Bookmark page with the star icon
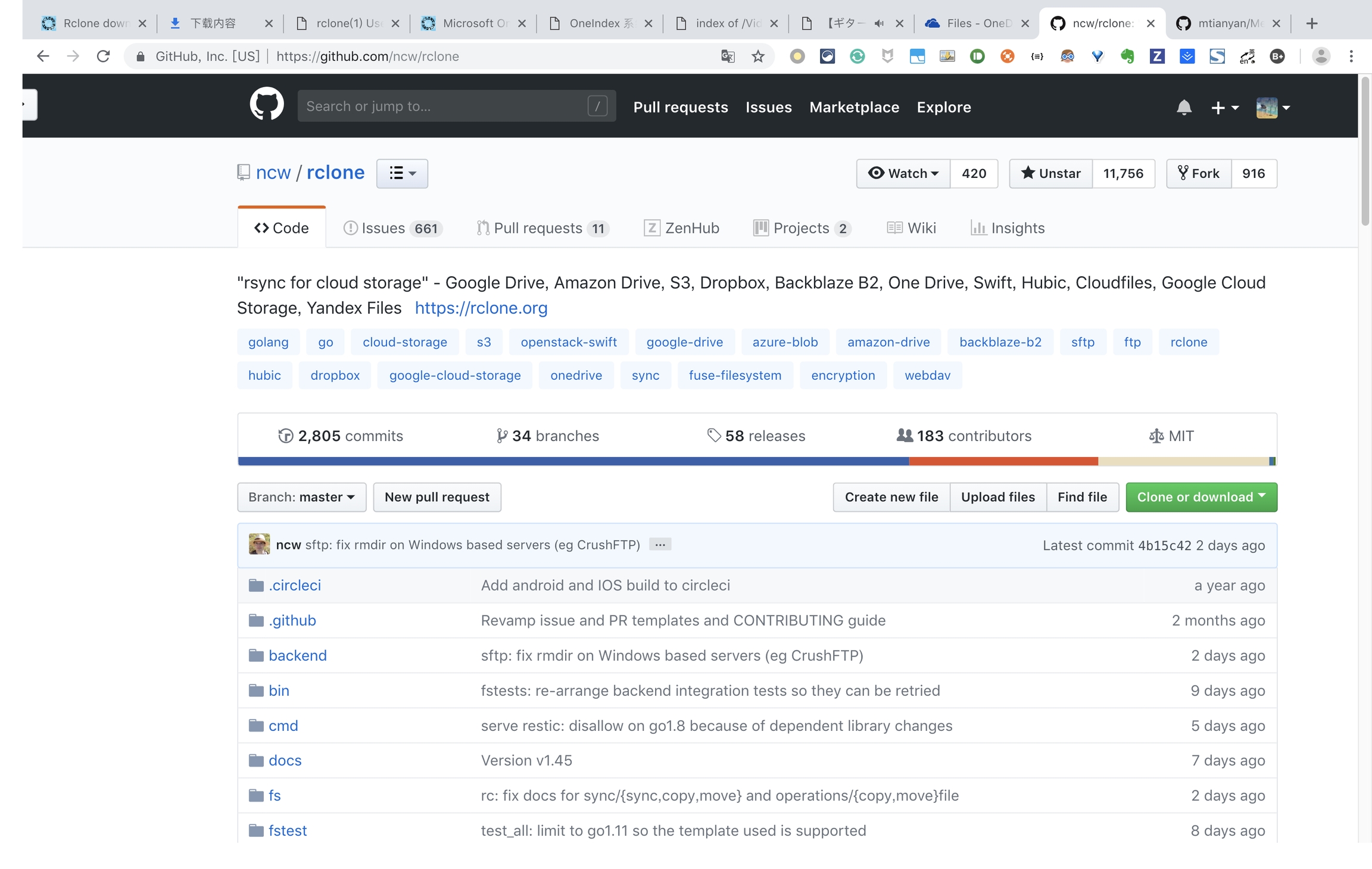 click(x=757, y=57)
